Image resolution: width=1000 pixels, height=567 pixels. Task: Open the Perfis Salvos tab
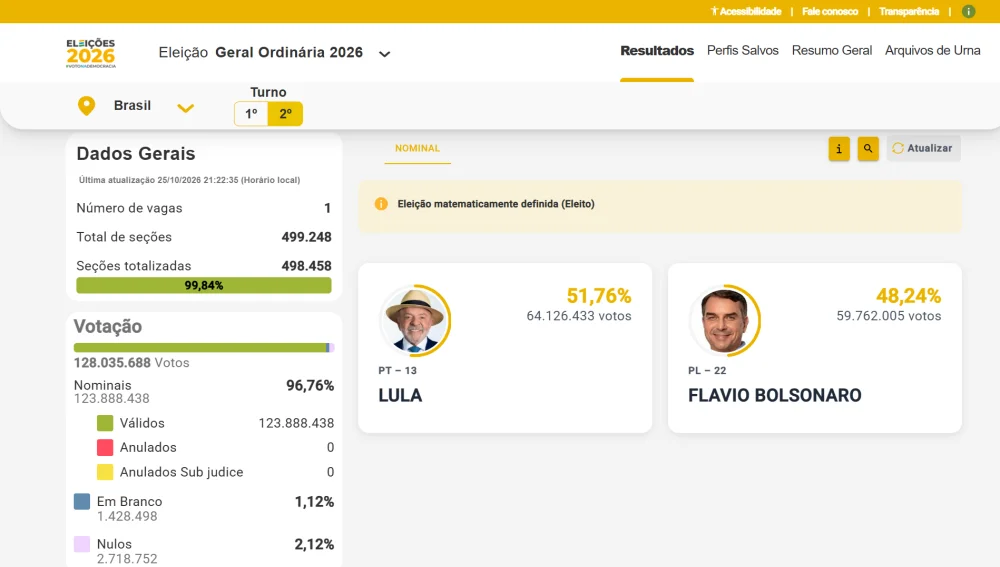pos(742,50)
